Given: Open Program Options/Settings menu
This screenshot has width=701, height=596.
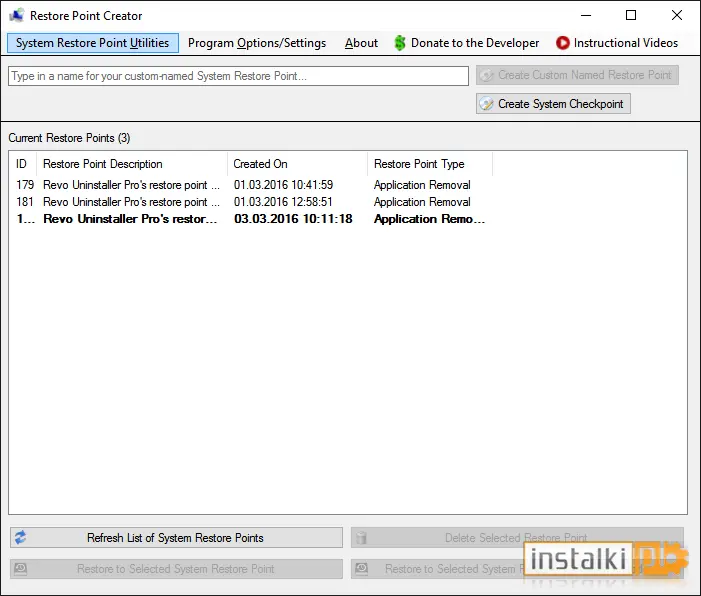Looking at the screenshot, I should pos(257,43).
